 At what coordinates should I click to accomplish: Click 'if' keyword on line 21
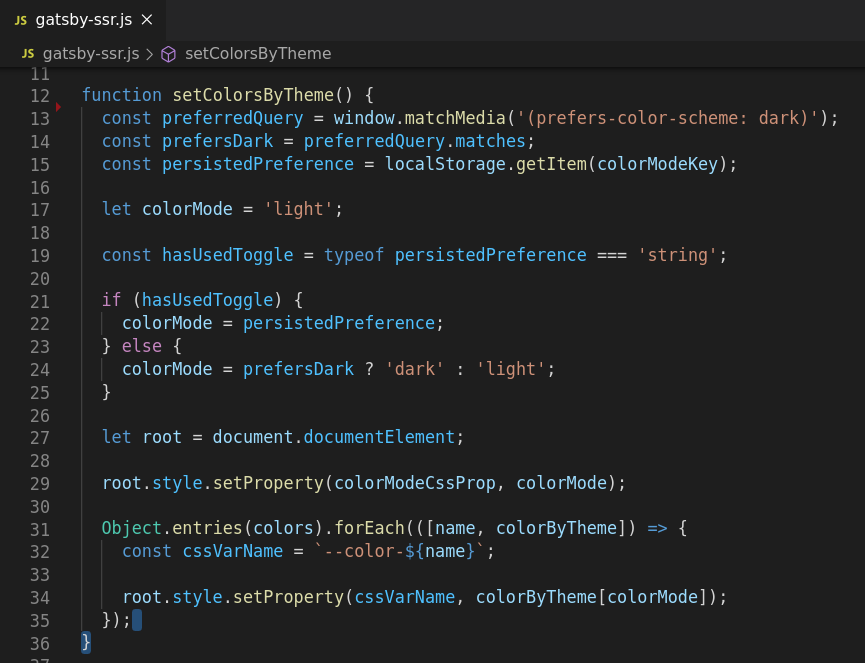[112, 300]
